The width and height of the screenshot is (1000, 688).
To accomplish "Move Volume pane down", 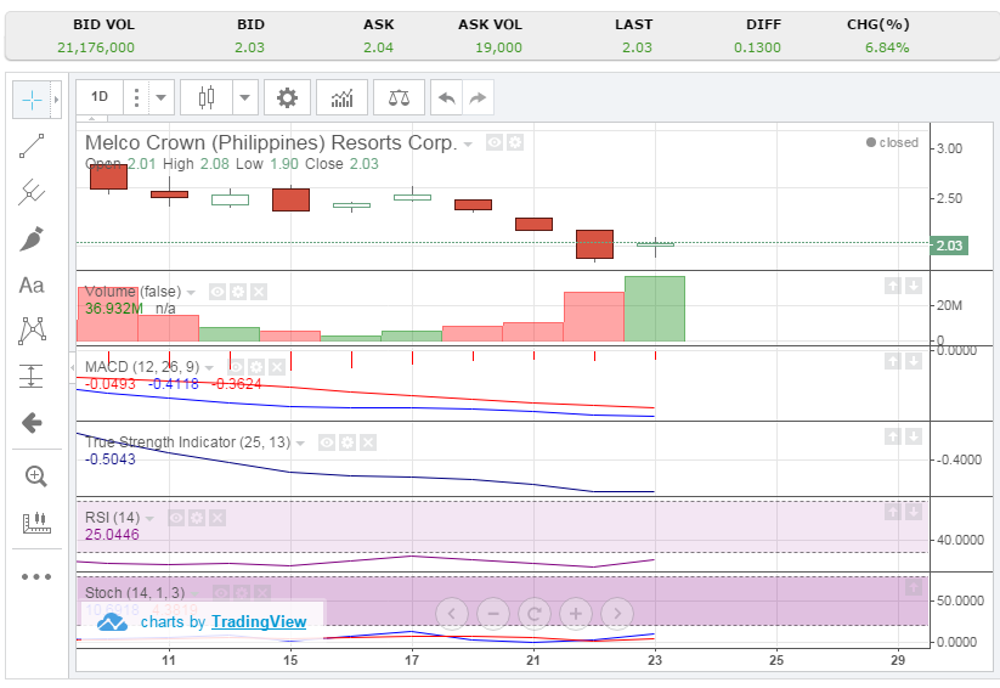I will [913, 286].
